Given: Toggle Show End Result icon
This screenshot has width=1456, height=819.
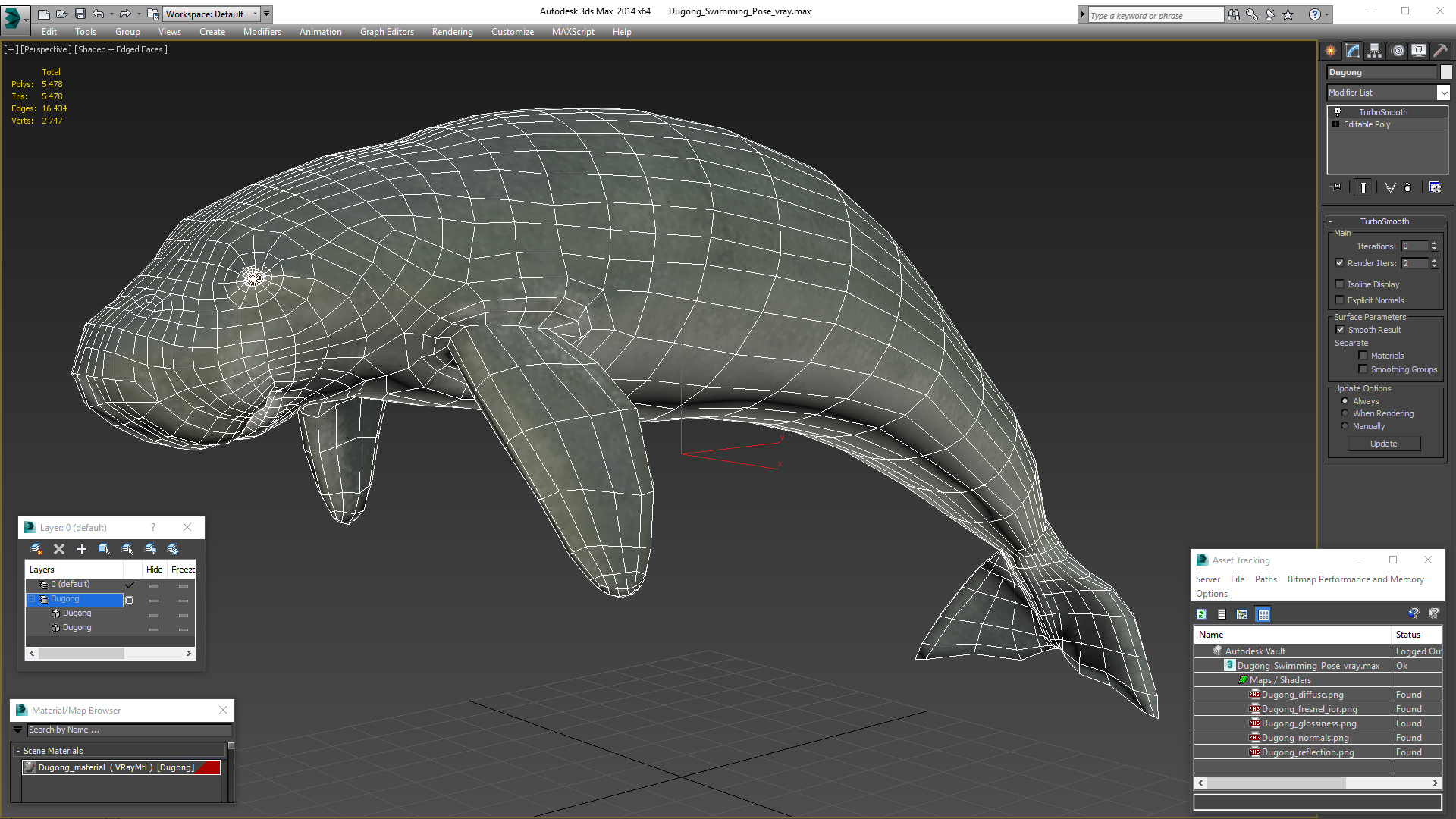Looking at the screenshot, I should point(1363,187).
